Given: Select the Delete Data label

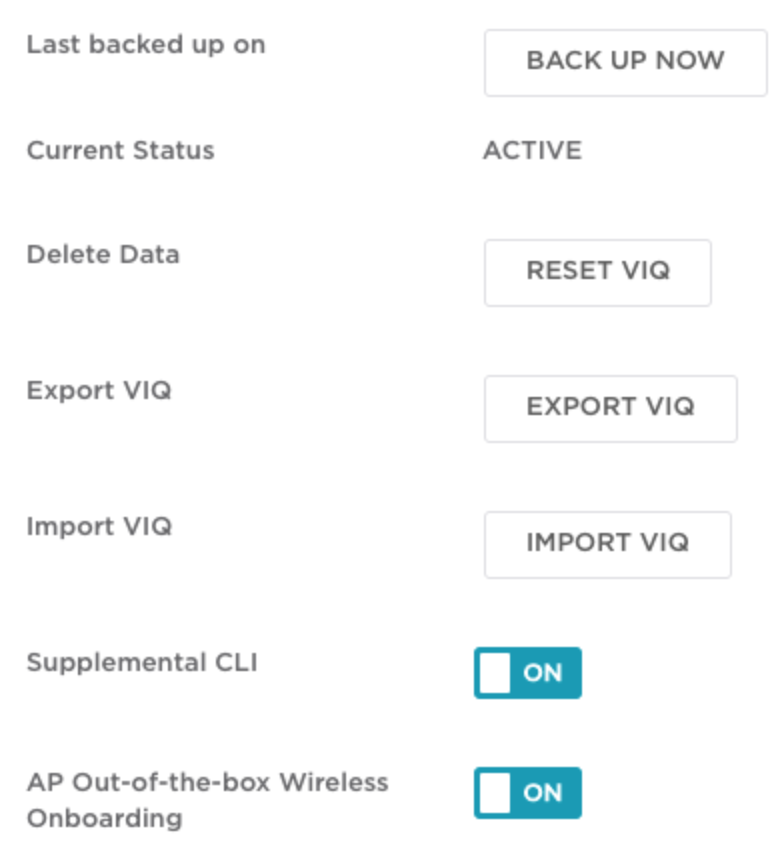Looking at the screenshot, I should (x=103, y=254).
